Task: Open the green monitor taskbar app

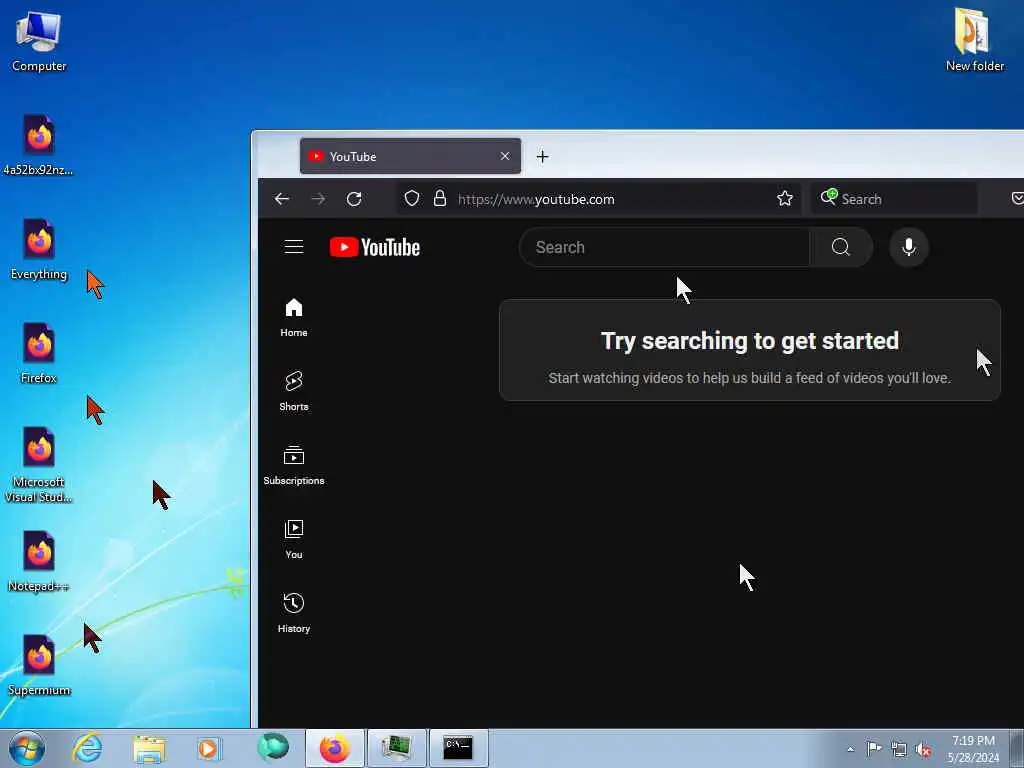Action: point(396,748)
